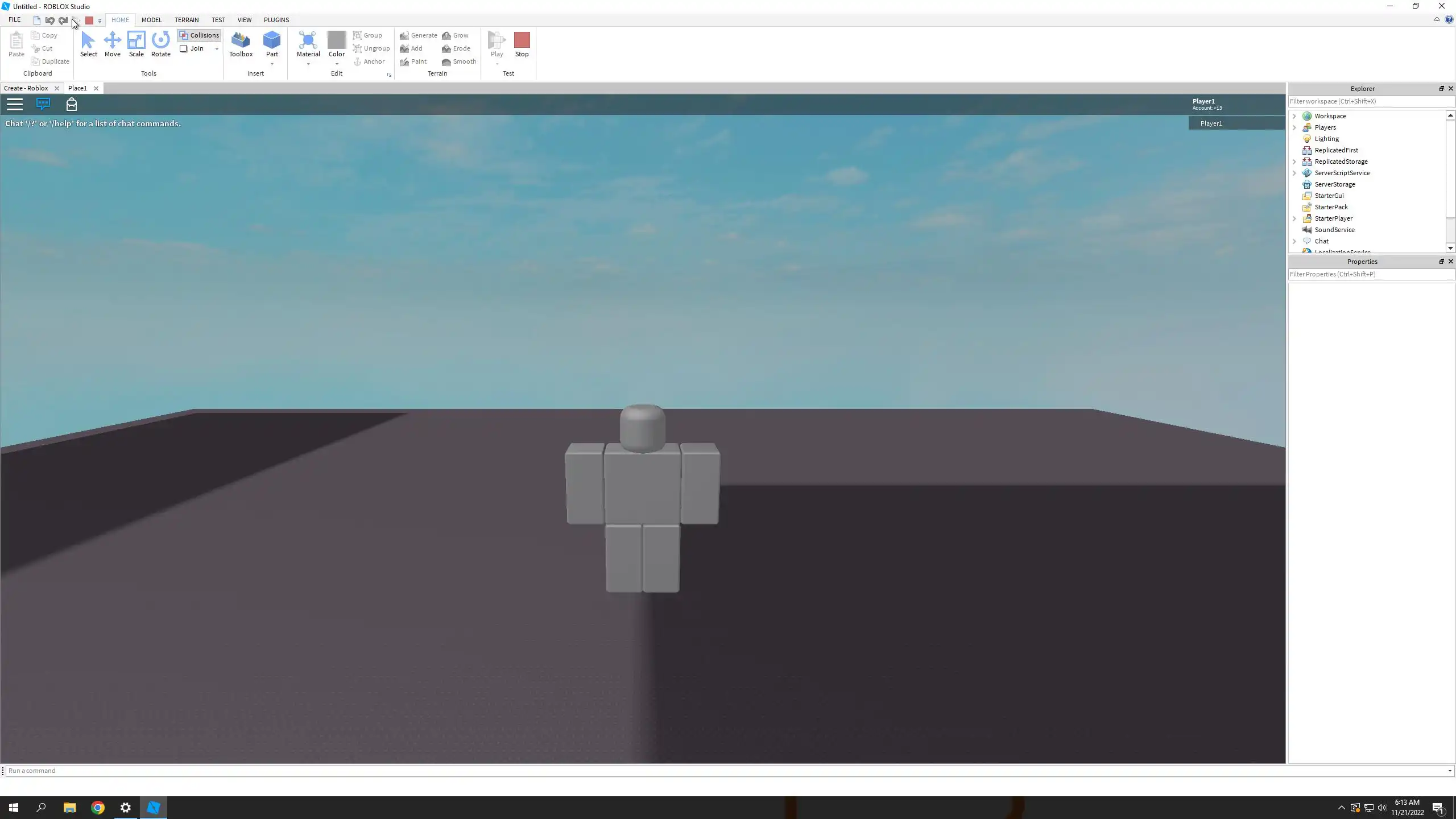
Task: Click the Select tool arrow
Action: [x=88, y=44]
